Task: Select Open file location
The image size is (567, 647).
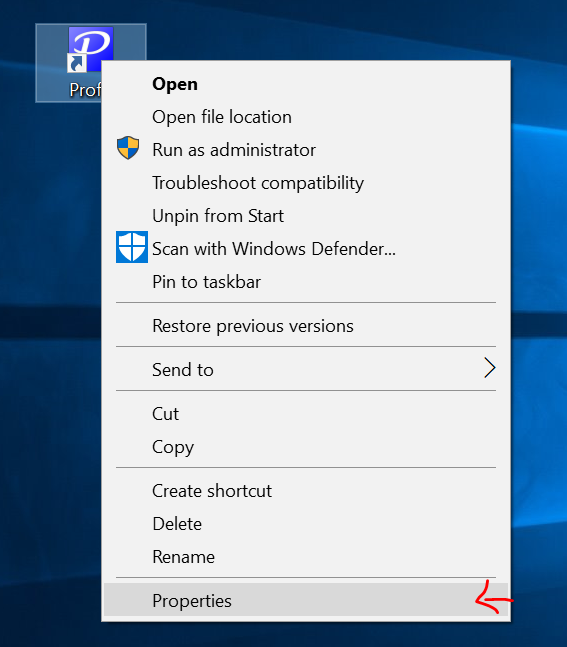Action: pyautogui.click(x=306, y=117)
